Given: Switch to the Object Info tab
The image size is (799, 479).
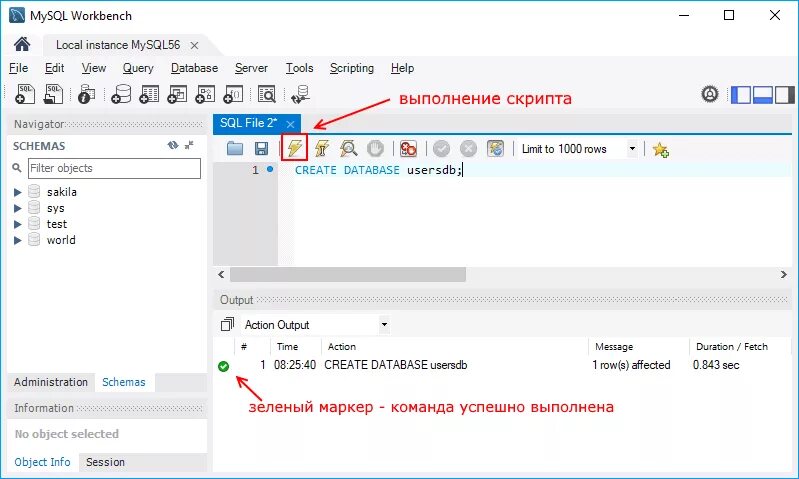Looking at the screenshot, I should pos(42,462).
